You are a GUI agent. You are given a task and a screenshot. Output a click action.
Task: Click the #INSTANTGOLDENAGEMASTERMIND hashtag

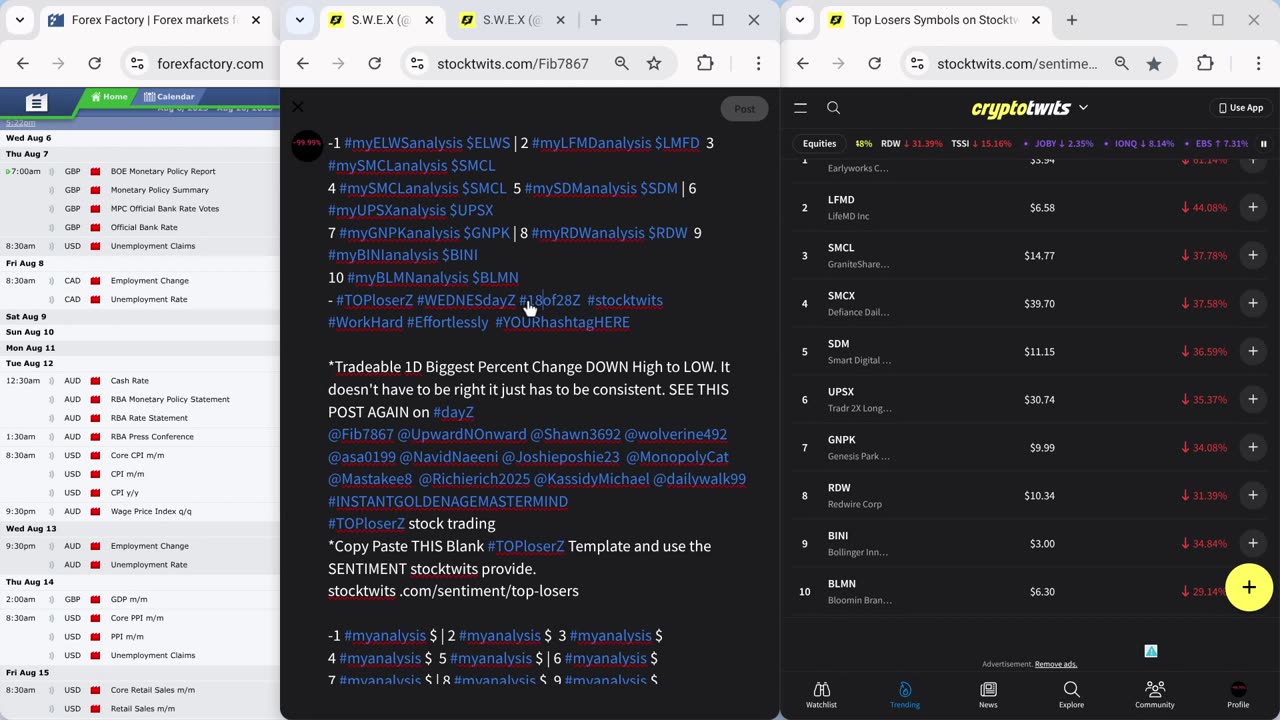pos(448,501)
